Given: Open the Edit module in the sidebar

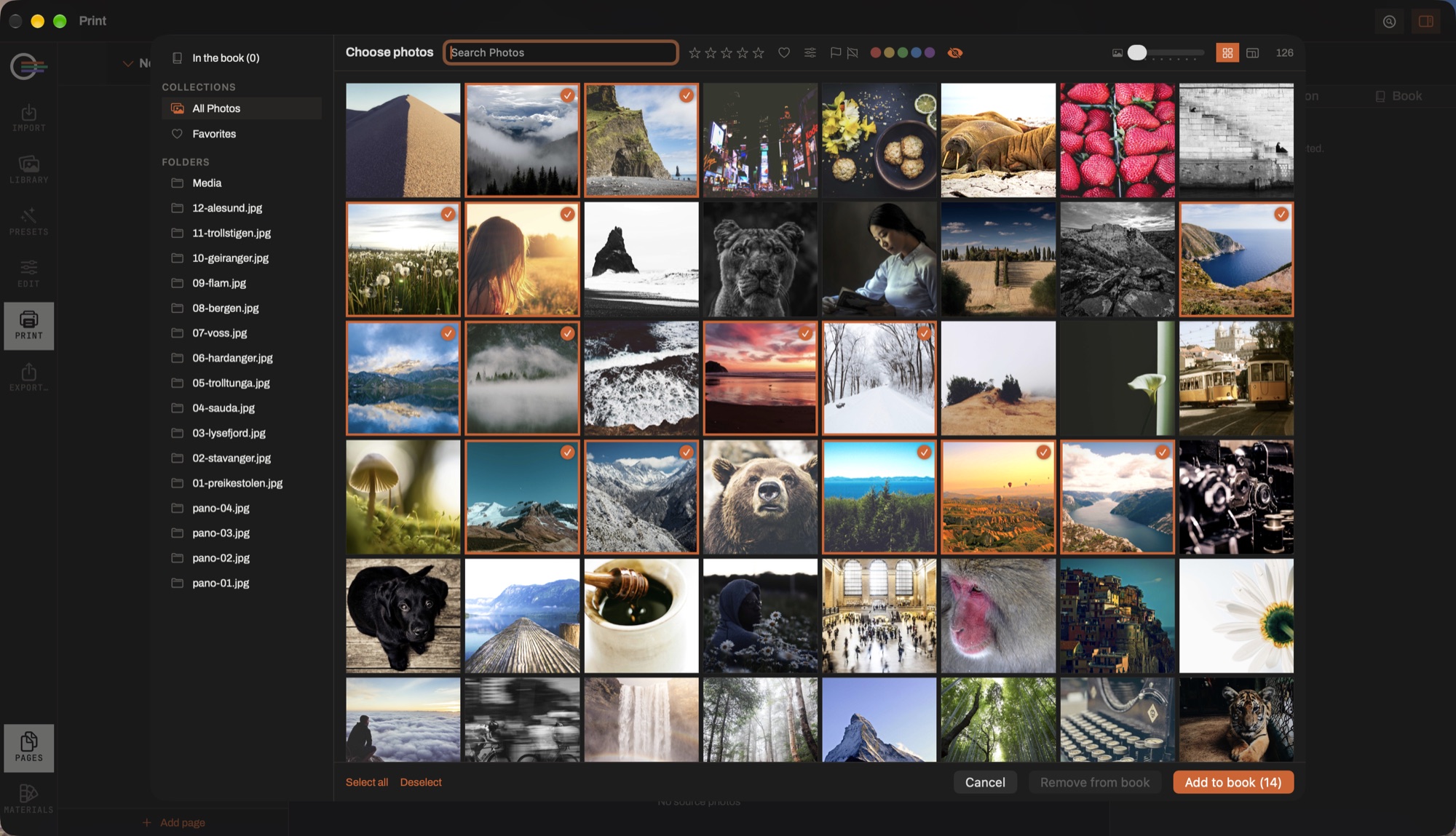Looking at the screenshot, I should (x=29, y=274).
